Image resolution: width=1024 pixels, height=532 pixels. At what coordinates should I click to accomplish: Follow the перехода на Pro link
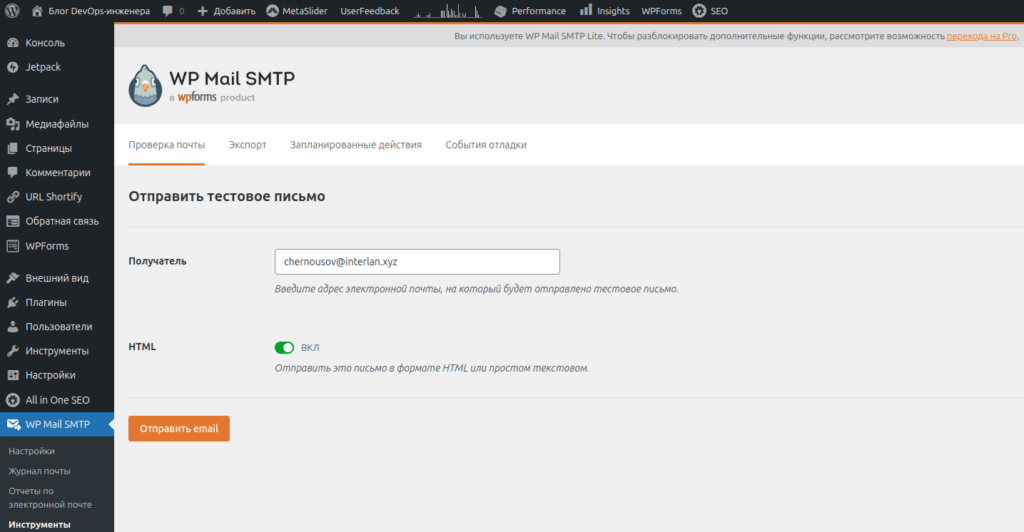(x=982, y=36)
